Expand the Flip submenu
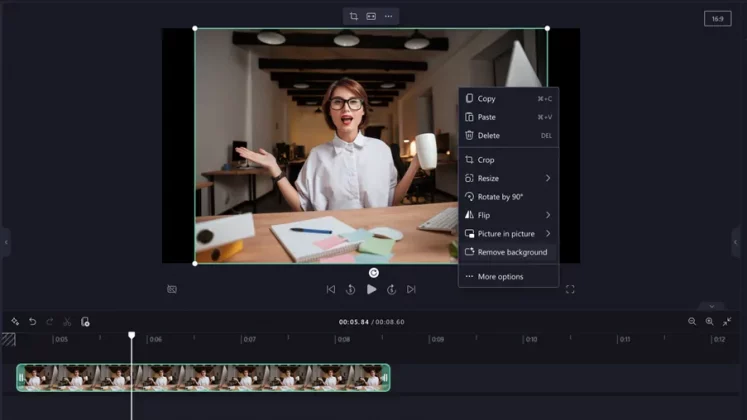747x420 pixels. pos(508,215)
